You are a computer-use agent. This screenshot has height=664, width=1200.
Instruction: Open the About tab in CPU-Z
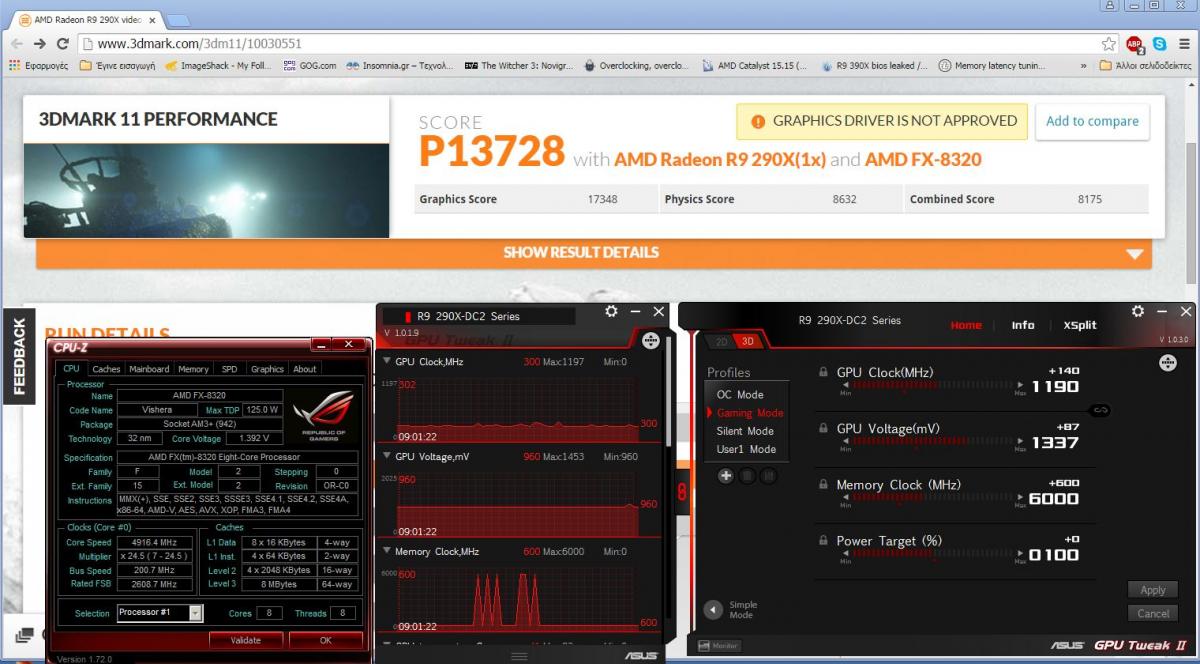click(305, 369)
